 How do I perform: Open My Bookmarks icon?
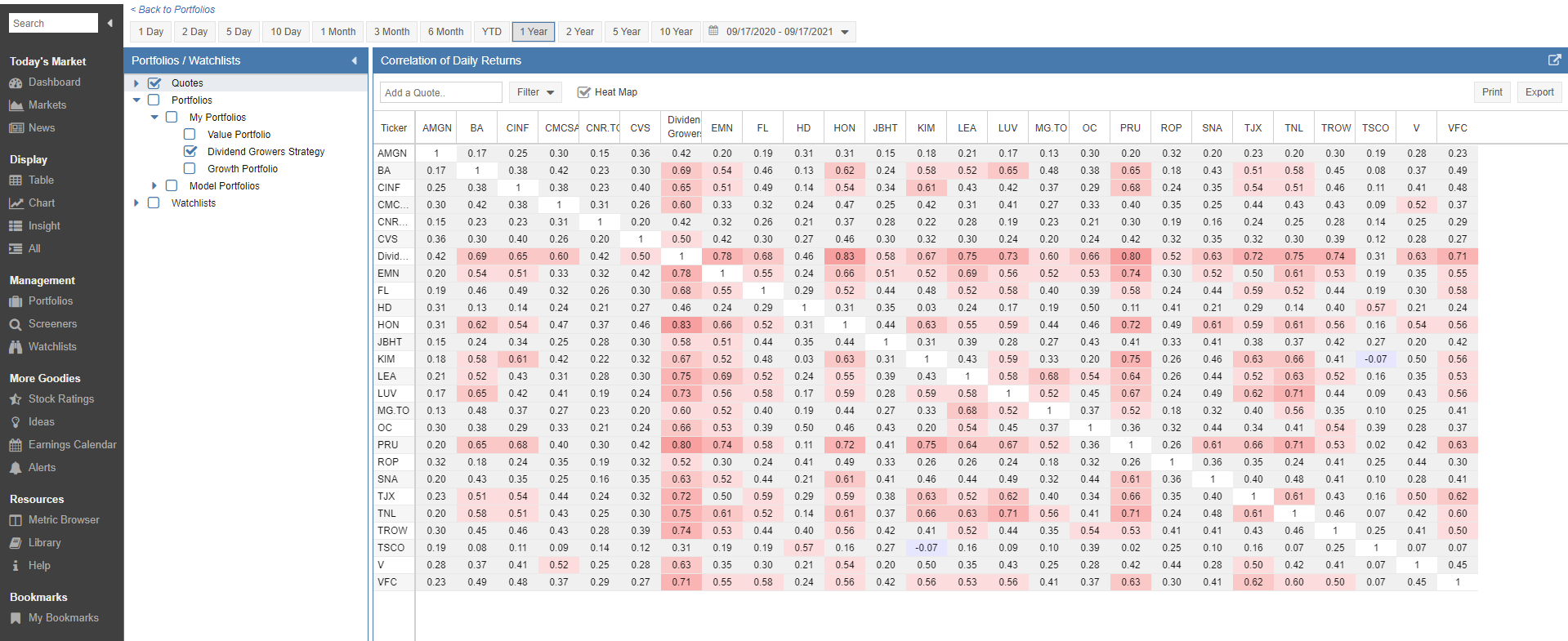coord(16,618)
